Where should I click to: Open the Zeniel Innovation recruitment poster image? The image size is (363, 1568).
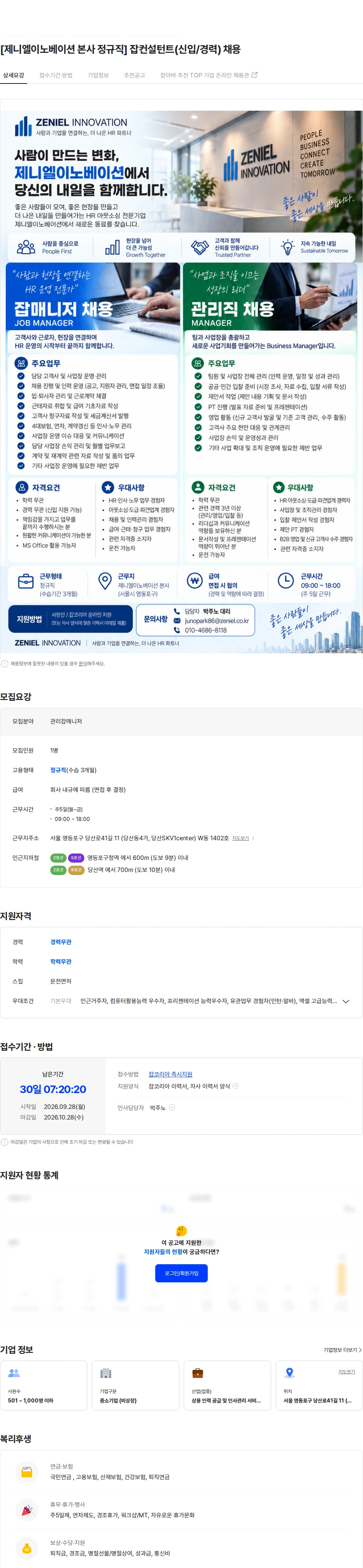click(x=181, y=381)
